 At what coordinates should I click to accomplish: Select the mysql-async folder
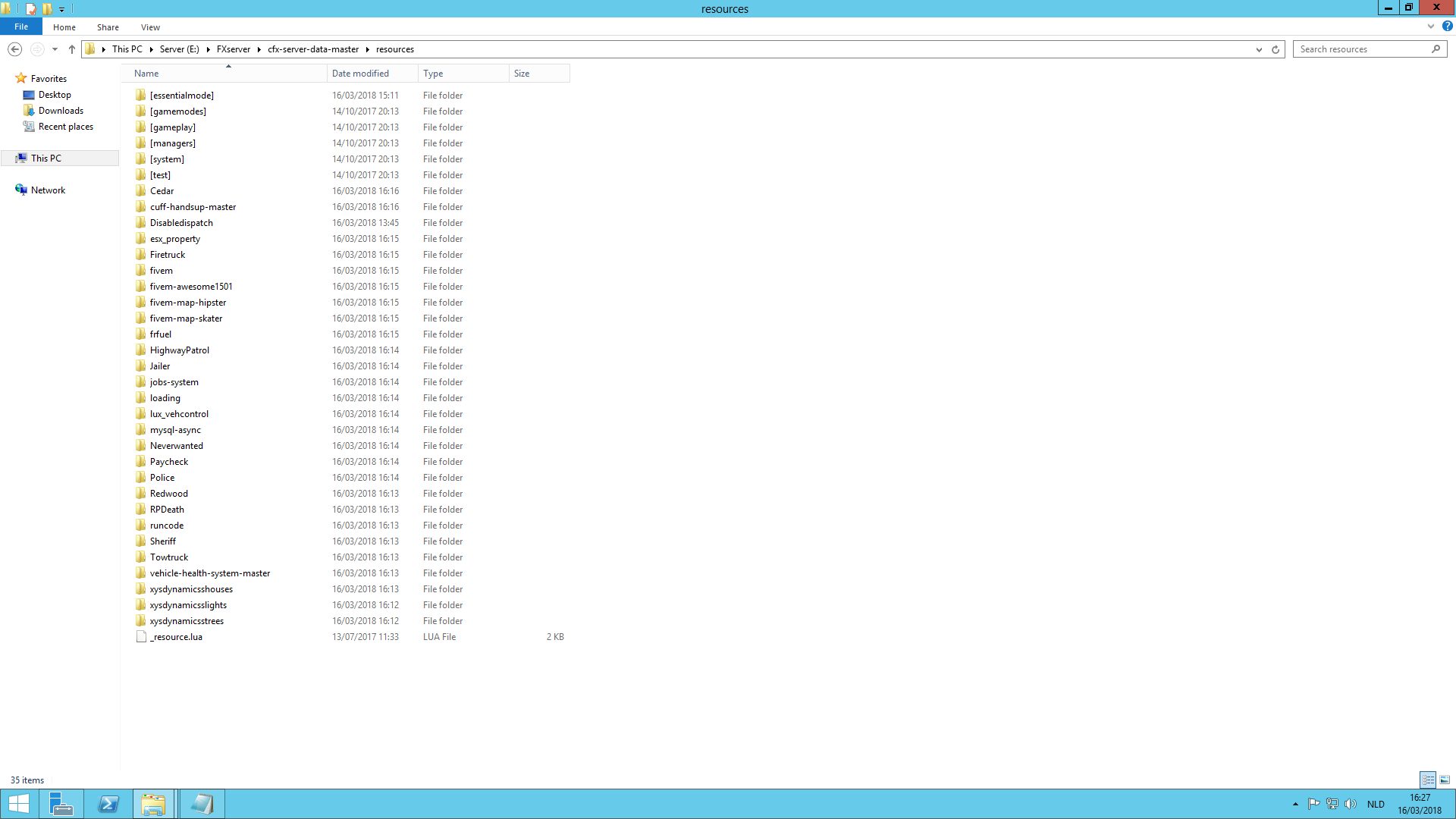point(175,429)
